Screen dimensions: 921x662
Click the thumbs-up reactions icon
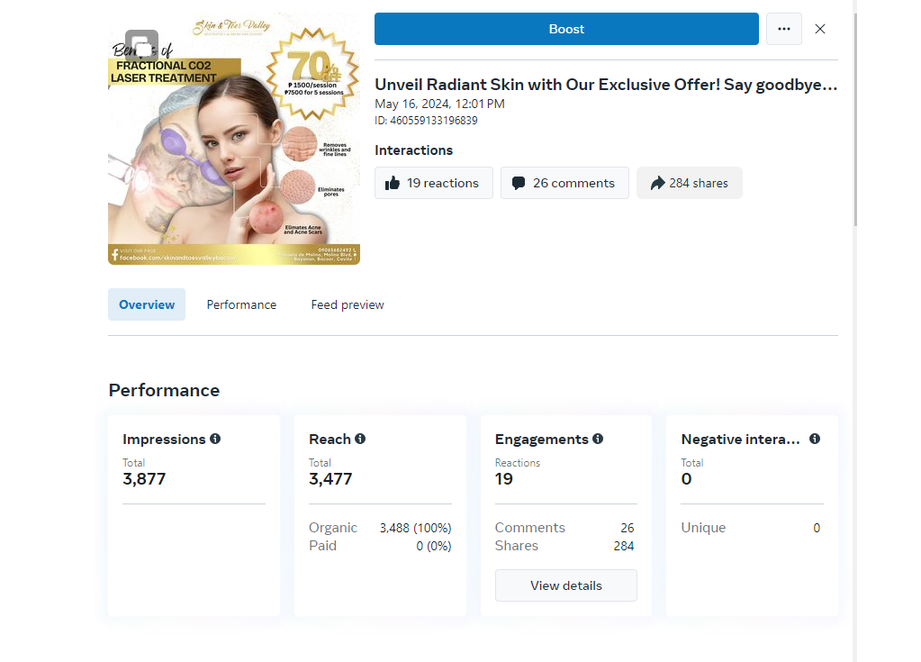point(392,183)
